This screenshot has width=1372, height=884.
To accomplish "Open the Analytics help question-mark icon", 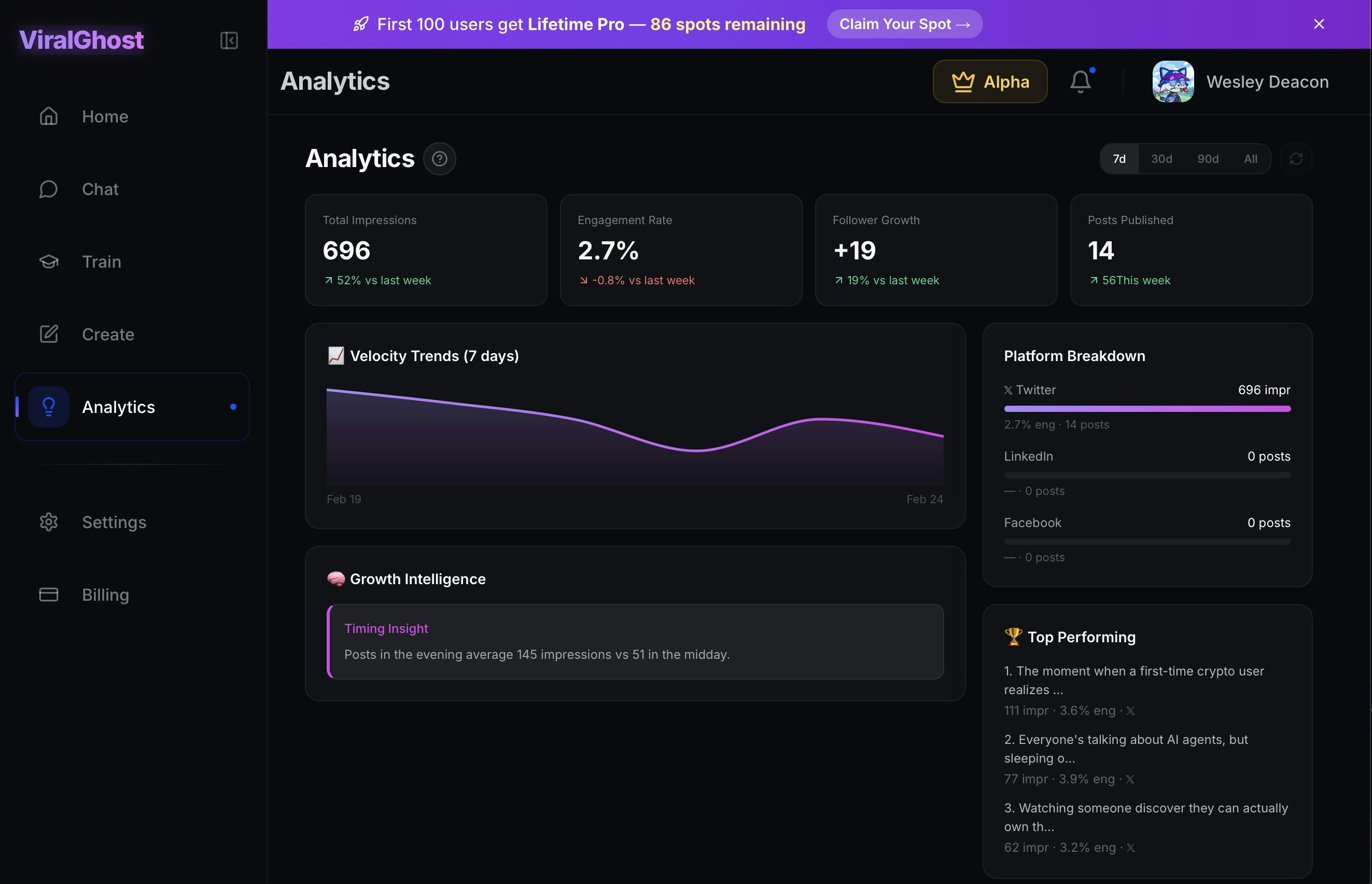I will pyautogui.click(x=439, y=158).
